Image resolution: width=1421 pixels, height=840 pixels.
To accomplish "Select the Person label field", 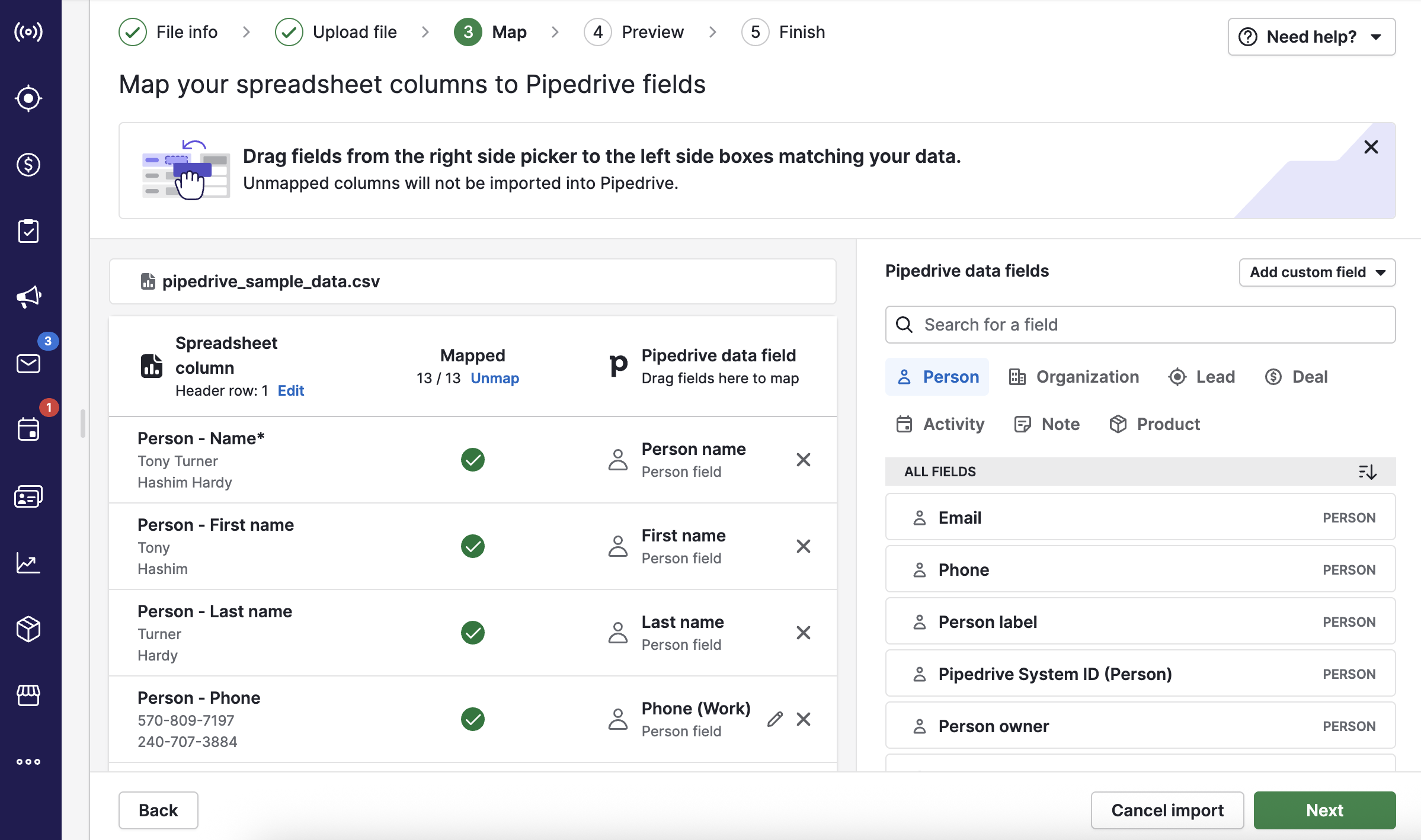I will pyautogui.click(x=1140, y=622).
